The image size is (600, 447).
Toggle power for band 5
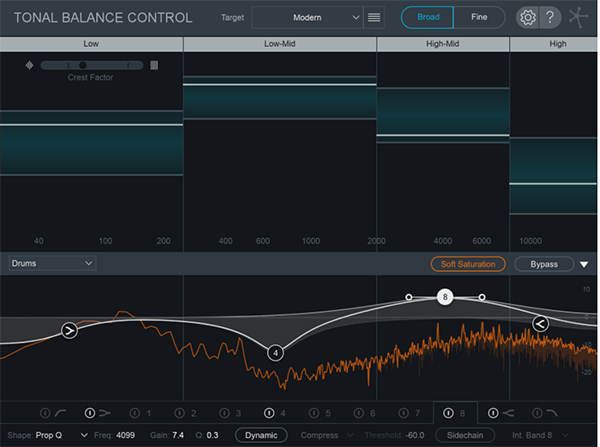point(314,413)
